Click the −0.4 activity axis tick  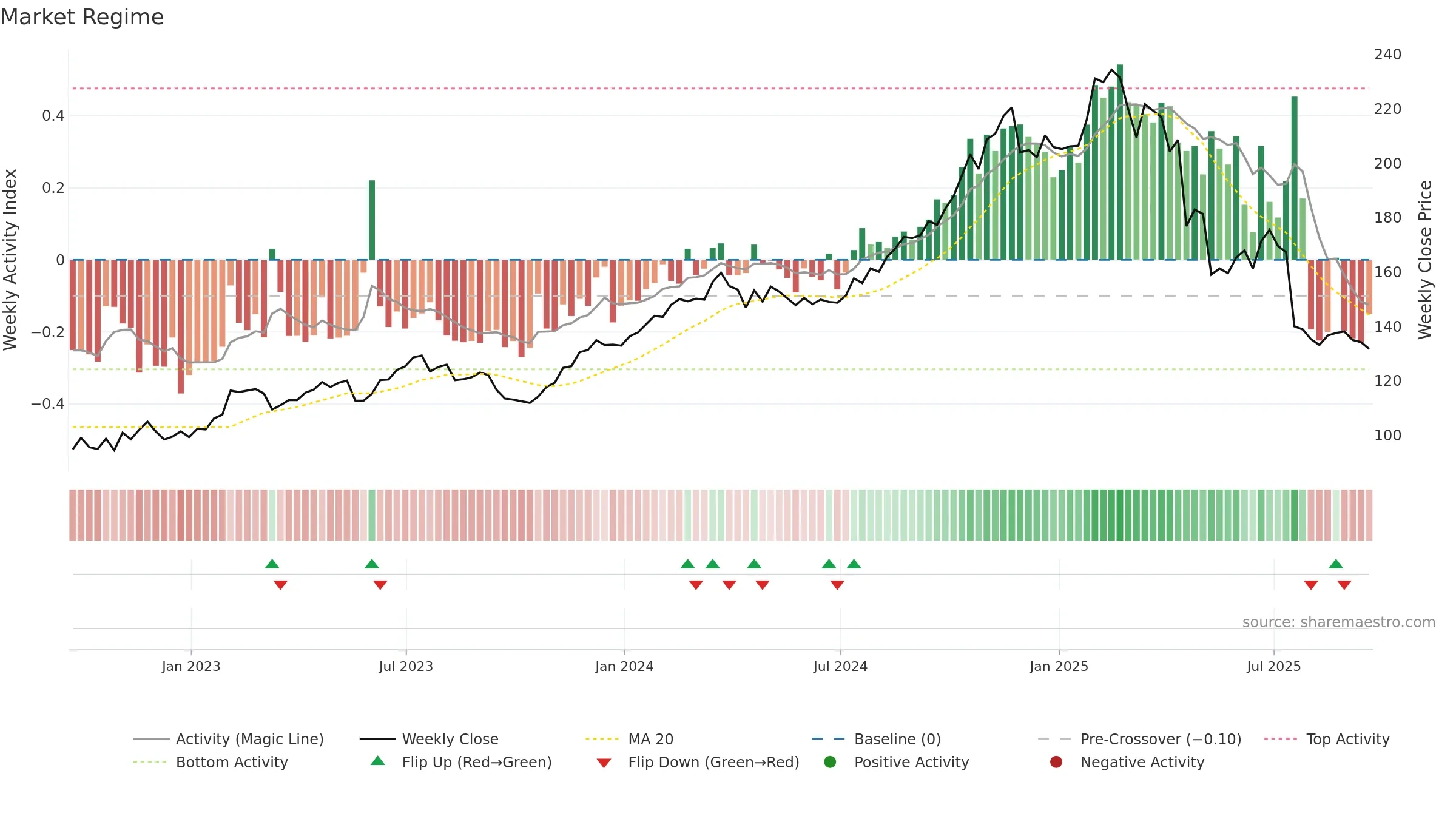click(48, 403)
